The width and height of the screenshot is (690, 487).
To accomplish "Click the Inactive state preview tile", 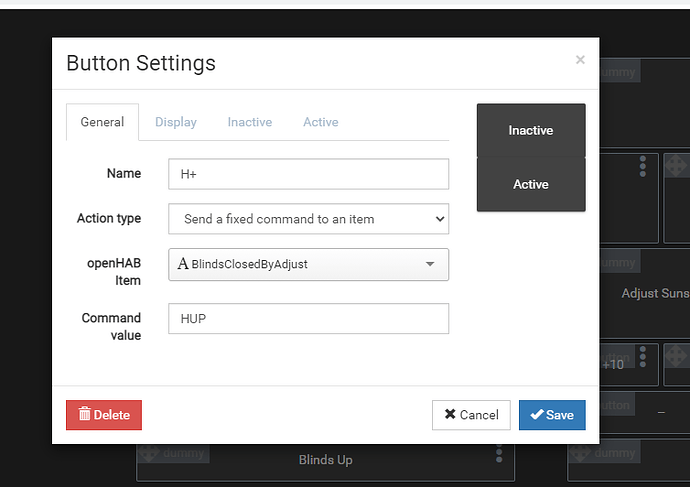I will tap(531, 131).
